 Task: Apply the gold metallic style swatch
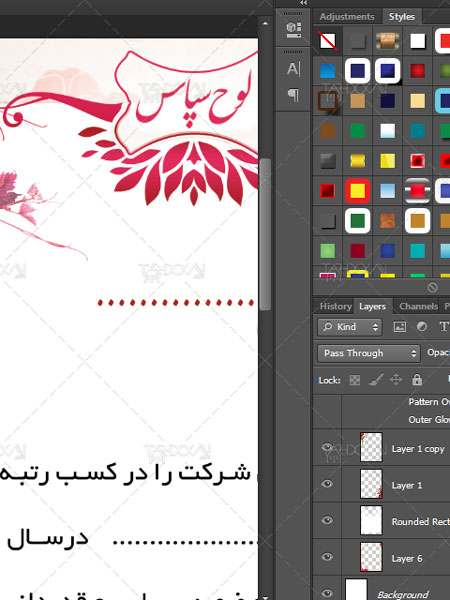357,161
